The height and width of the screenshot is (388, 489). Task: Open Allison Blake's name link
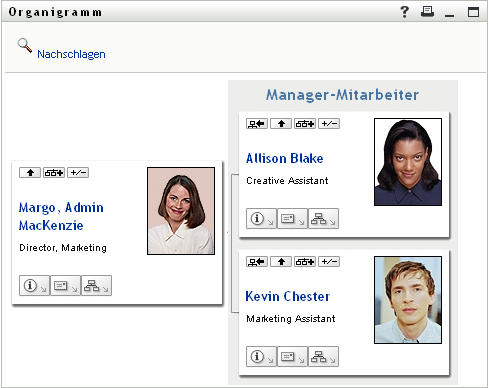[x=285, y=158]
